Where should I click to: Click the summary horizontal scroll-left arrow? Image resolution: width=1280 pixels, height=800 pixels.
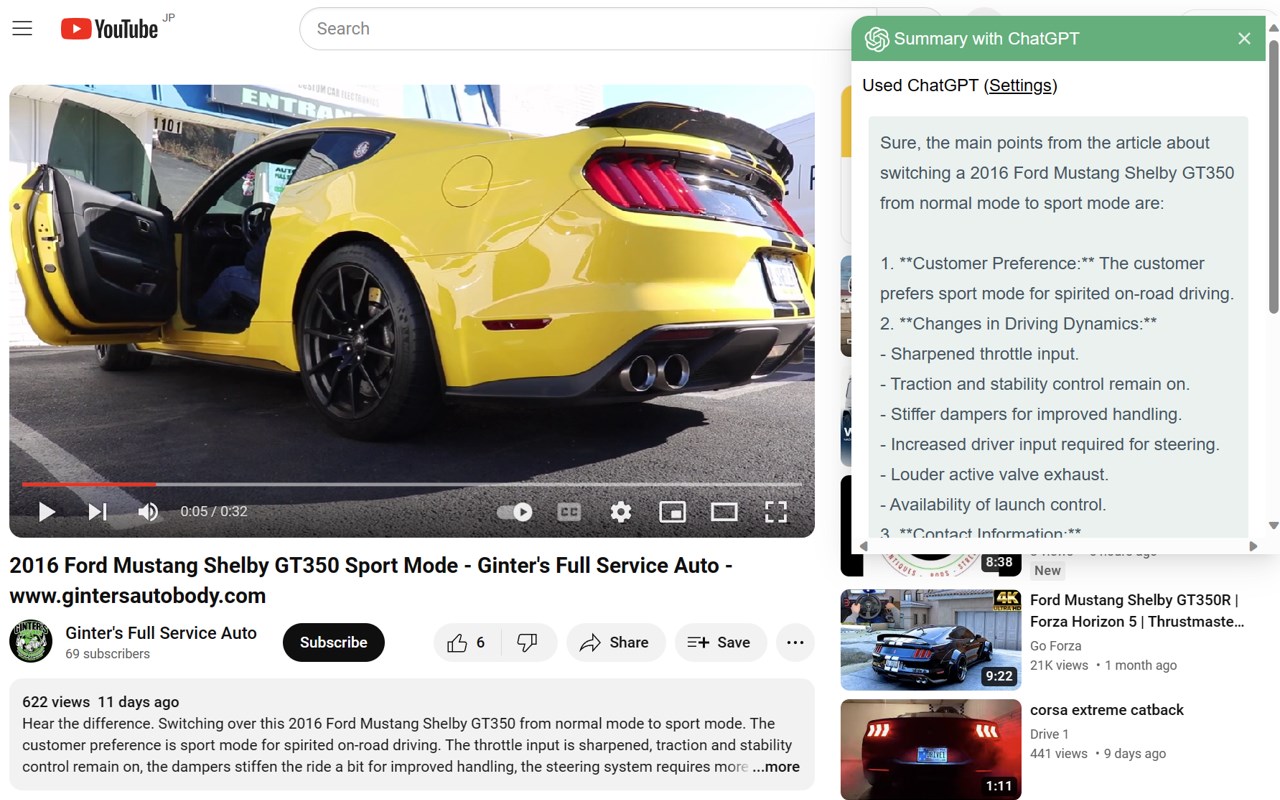click(864, 546)
